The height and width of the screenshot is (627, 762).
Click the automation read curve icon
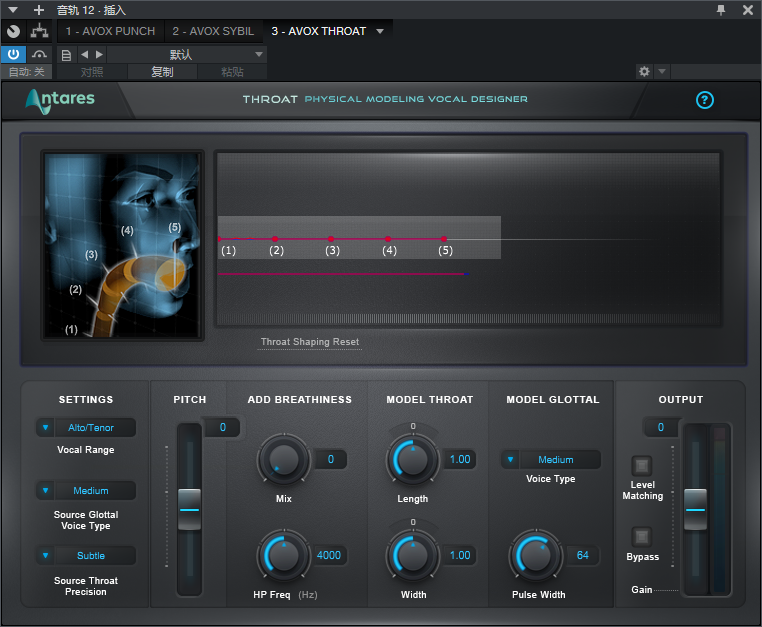pyautogui.click(x=39, y=54)
